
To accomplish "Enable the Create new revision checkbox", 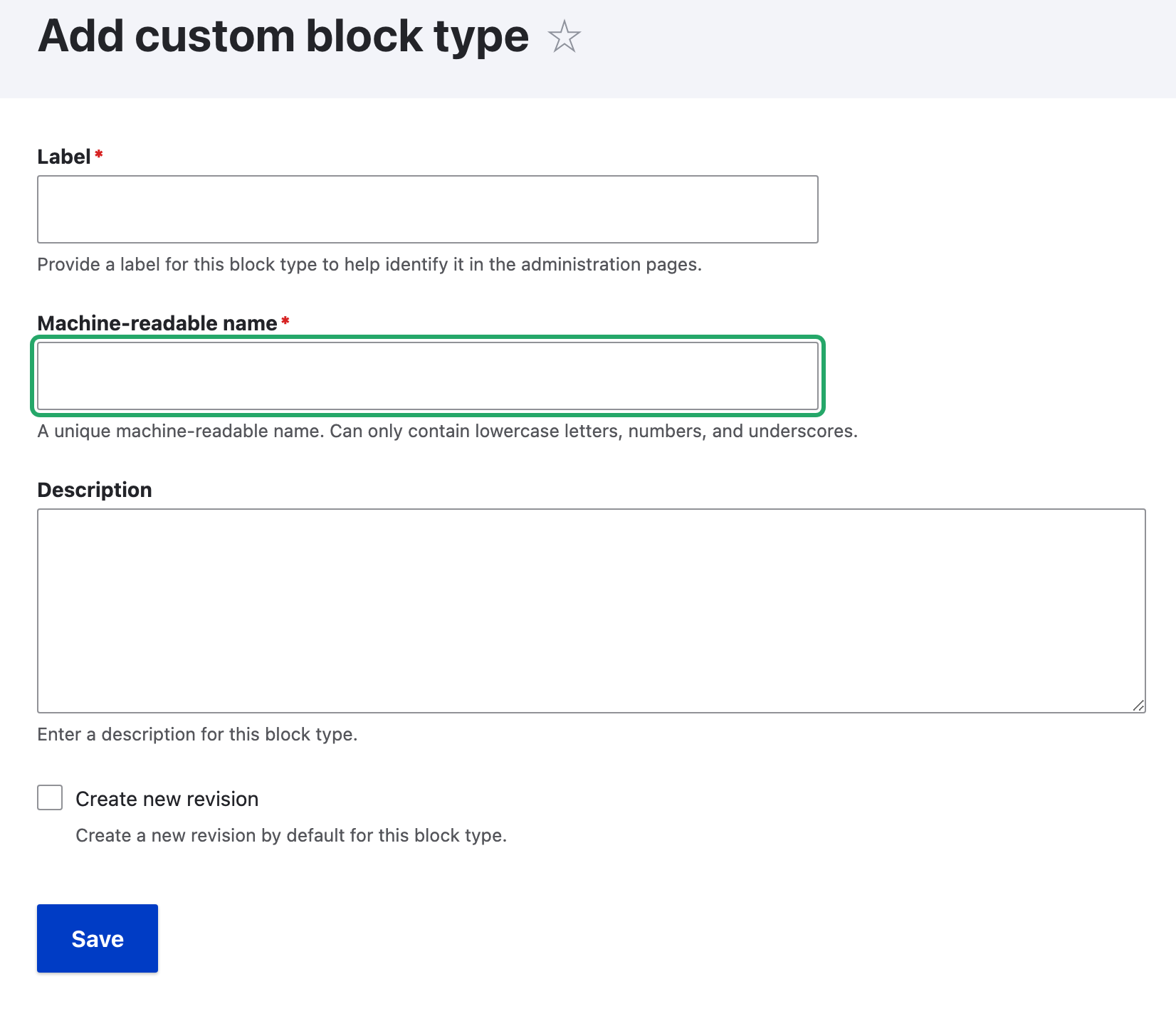I will [x=49, y=798].
